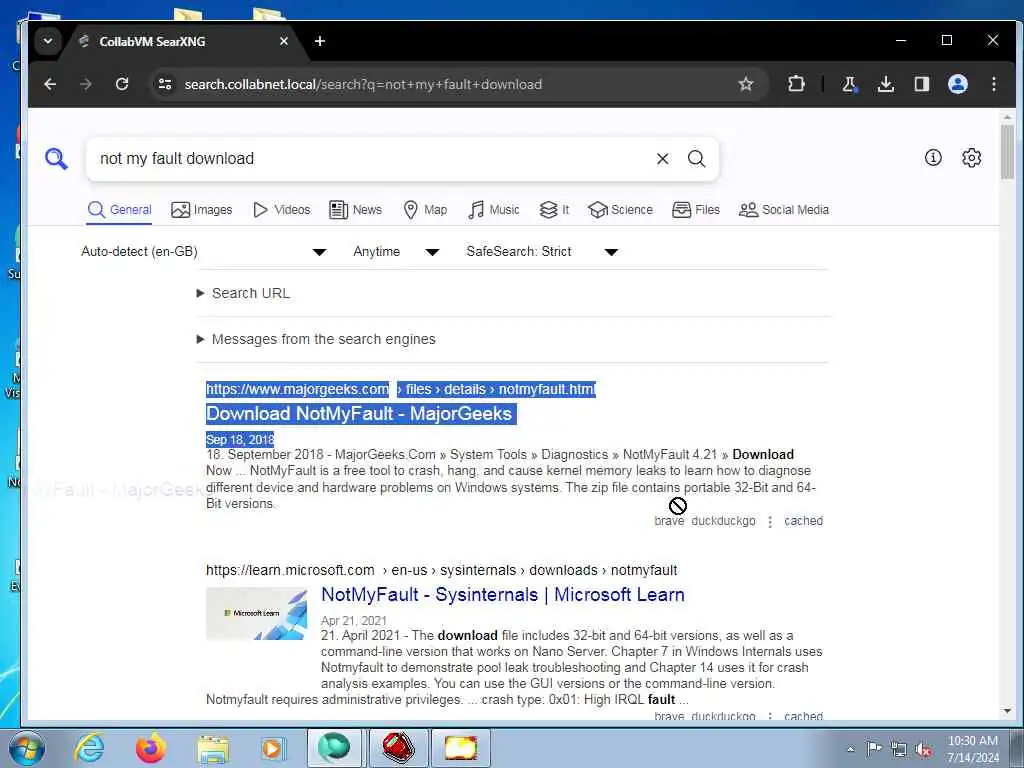
Task: Click the scrollbar down arrow
Action: click(x=1006, y=711)
